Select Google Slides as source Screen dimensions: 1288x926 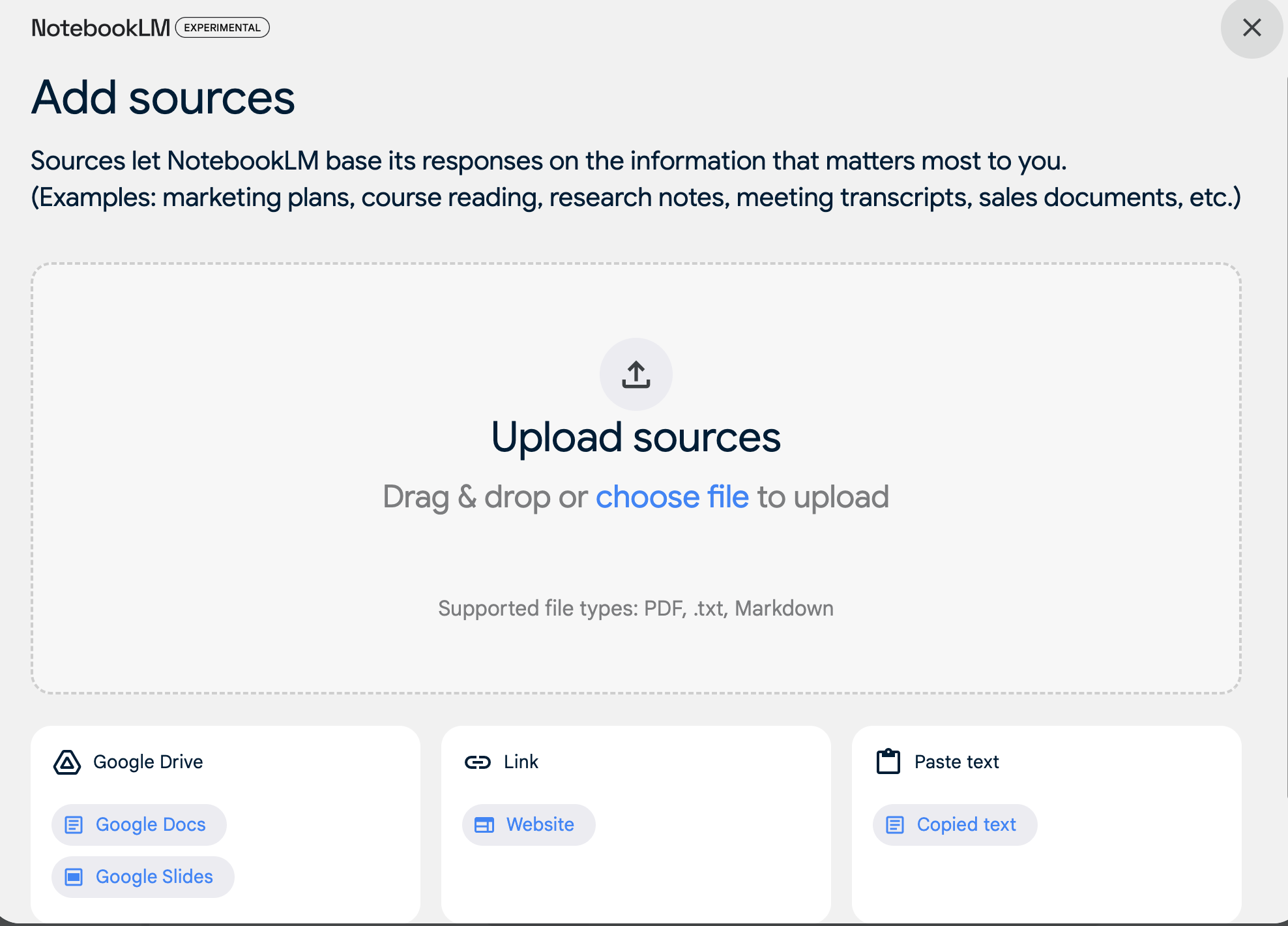[x=143, y=877]
